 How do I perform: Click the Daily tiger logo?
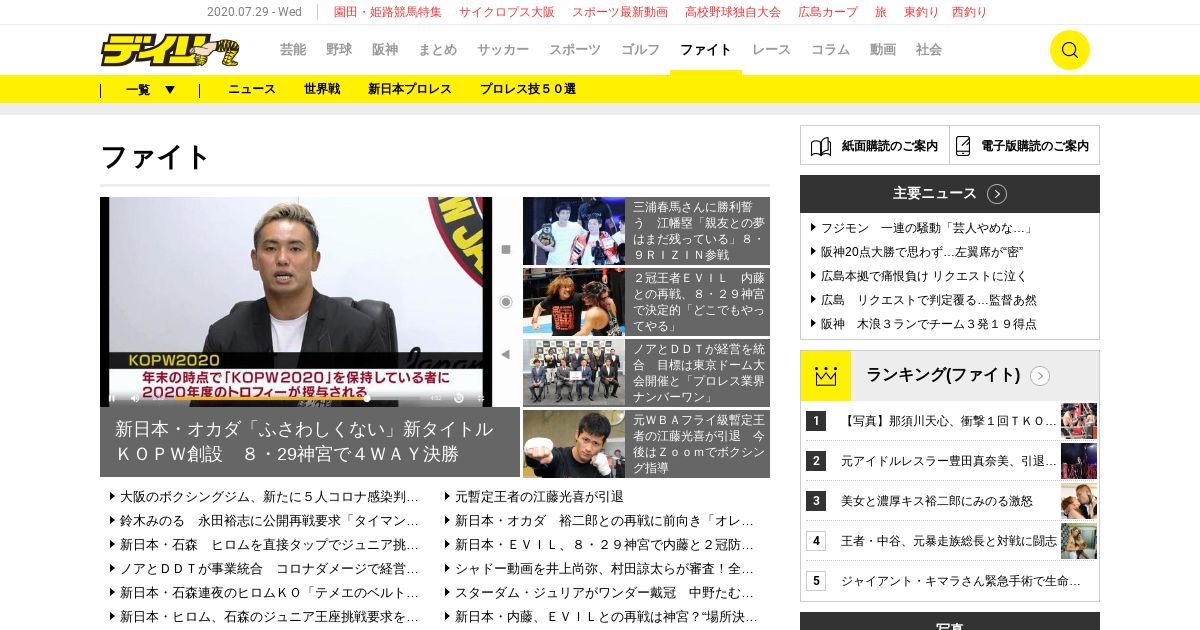[x=169, y=50]
